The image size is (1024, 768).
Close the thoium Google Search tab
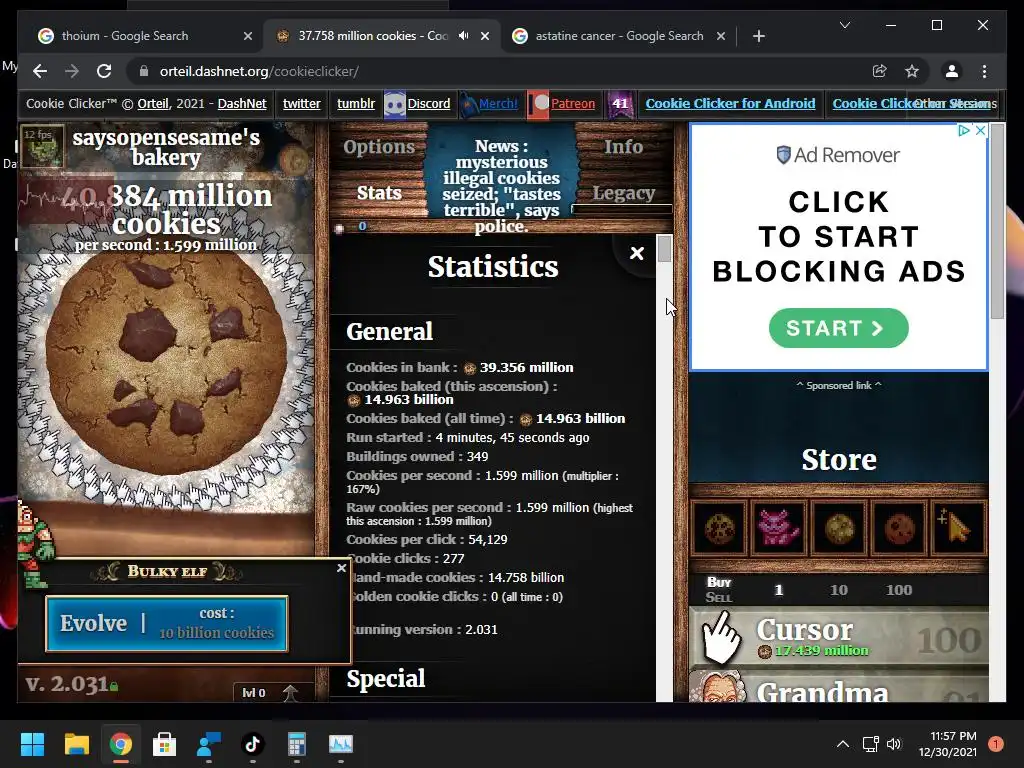[x=248, y=36]
